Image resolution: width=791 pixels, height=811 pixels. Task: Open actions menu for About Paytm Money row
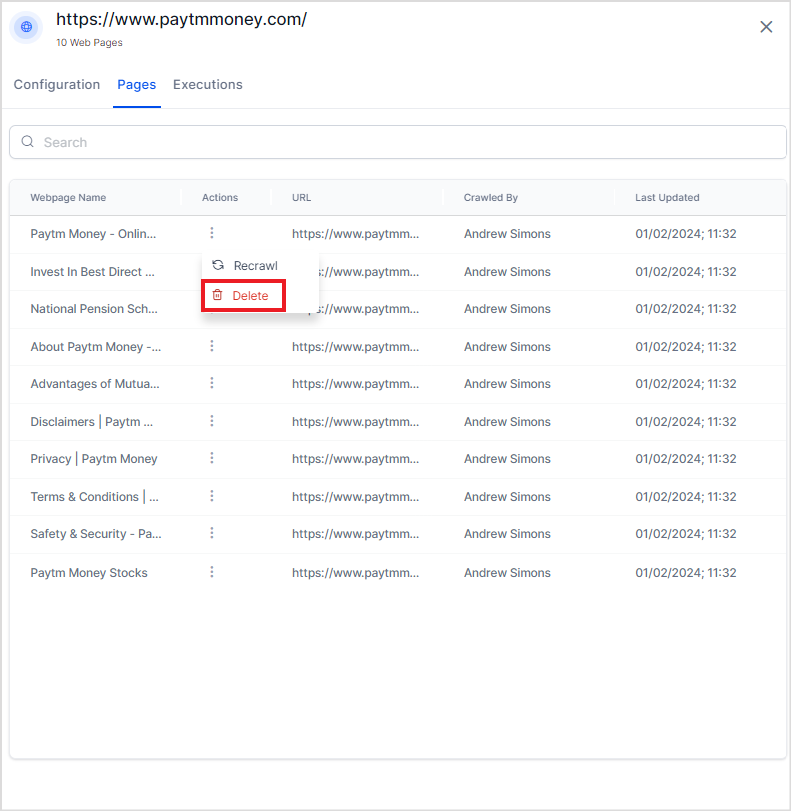[212, 346]
